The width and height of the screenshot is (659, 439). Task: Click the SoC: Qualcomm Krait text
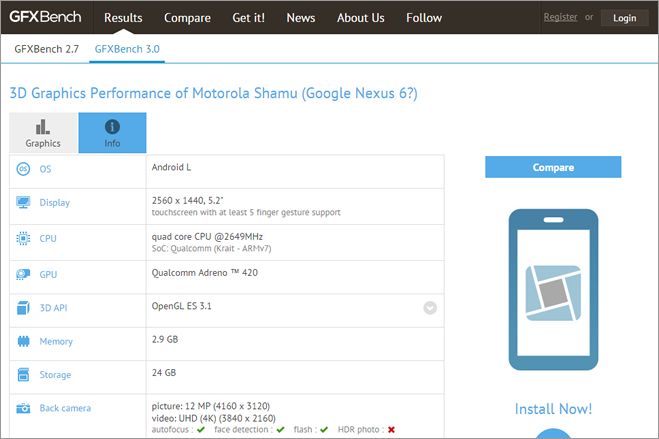211,249
